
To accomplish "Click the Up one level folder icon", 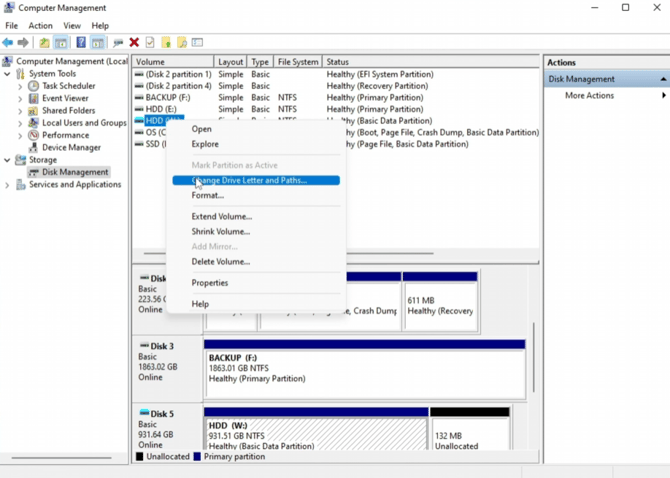I will coord(44,43).
